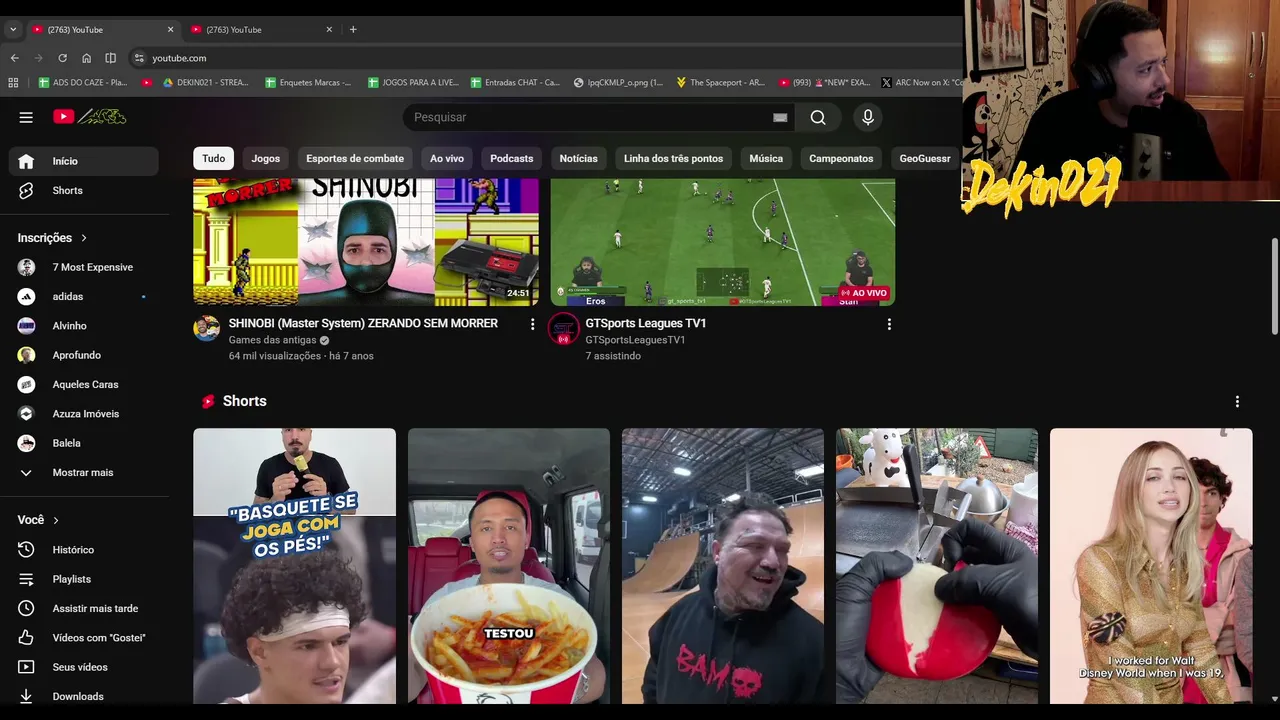
Task: Play the red cheese peeling short
Action: point(937,566)
